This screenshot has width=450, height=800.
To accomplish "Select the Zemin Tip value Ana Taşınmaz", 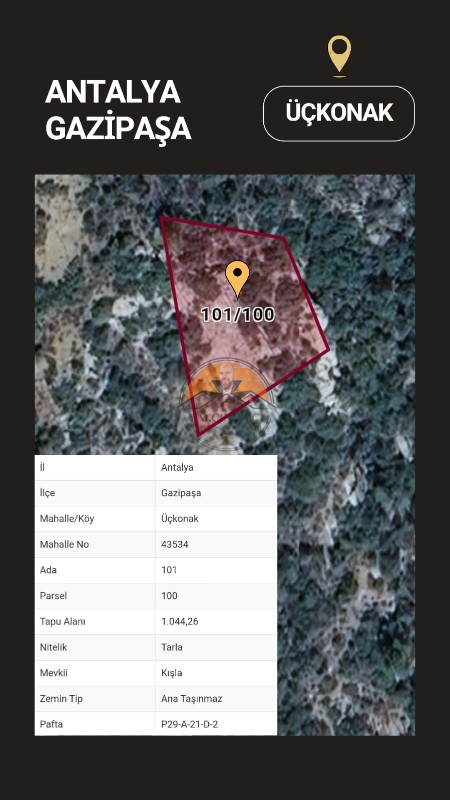I will (x=191, y=699).
